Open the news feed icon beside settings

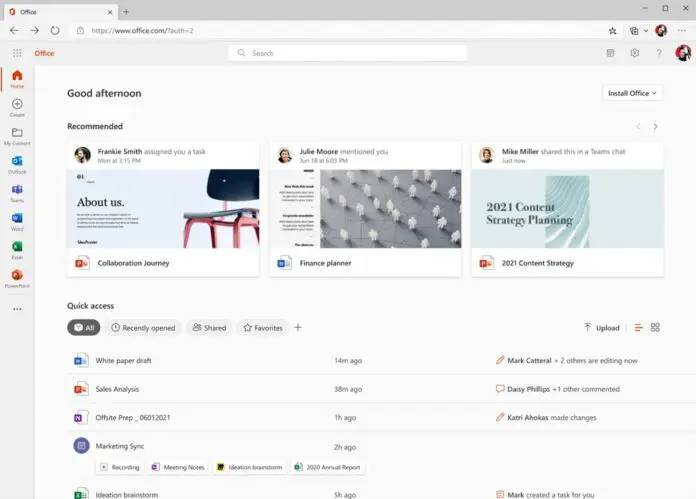[x=610, y=53]
